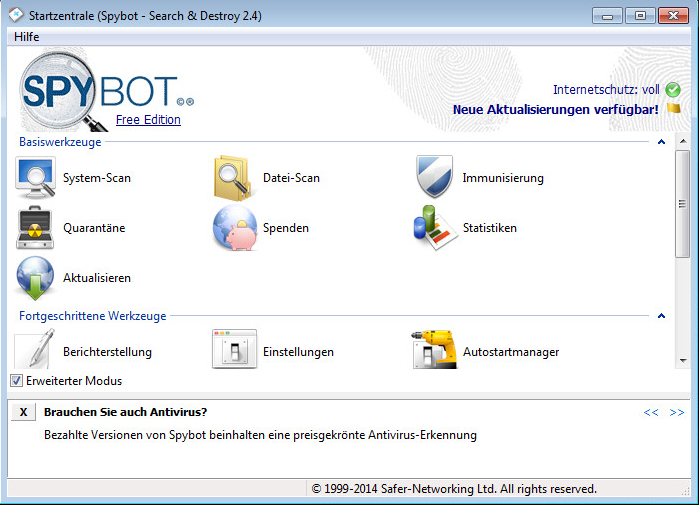Click Neue Aktualisierungen verfügbar! link
Viewport: 699px width, 505px height.
(555, 109)
